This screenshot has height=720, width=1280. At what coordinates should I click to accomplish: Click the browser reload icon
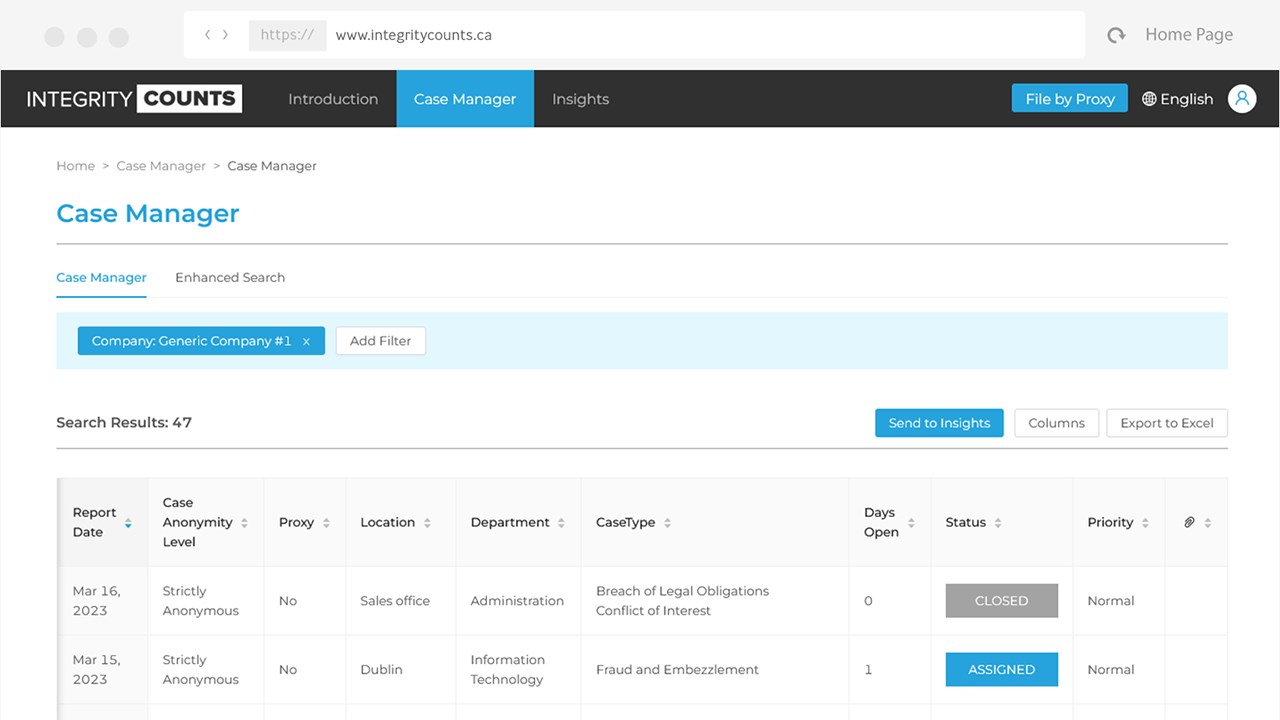click(x=1116, y=35)
